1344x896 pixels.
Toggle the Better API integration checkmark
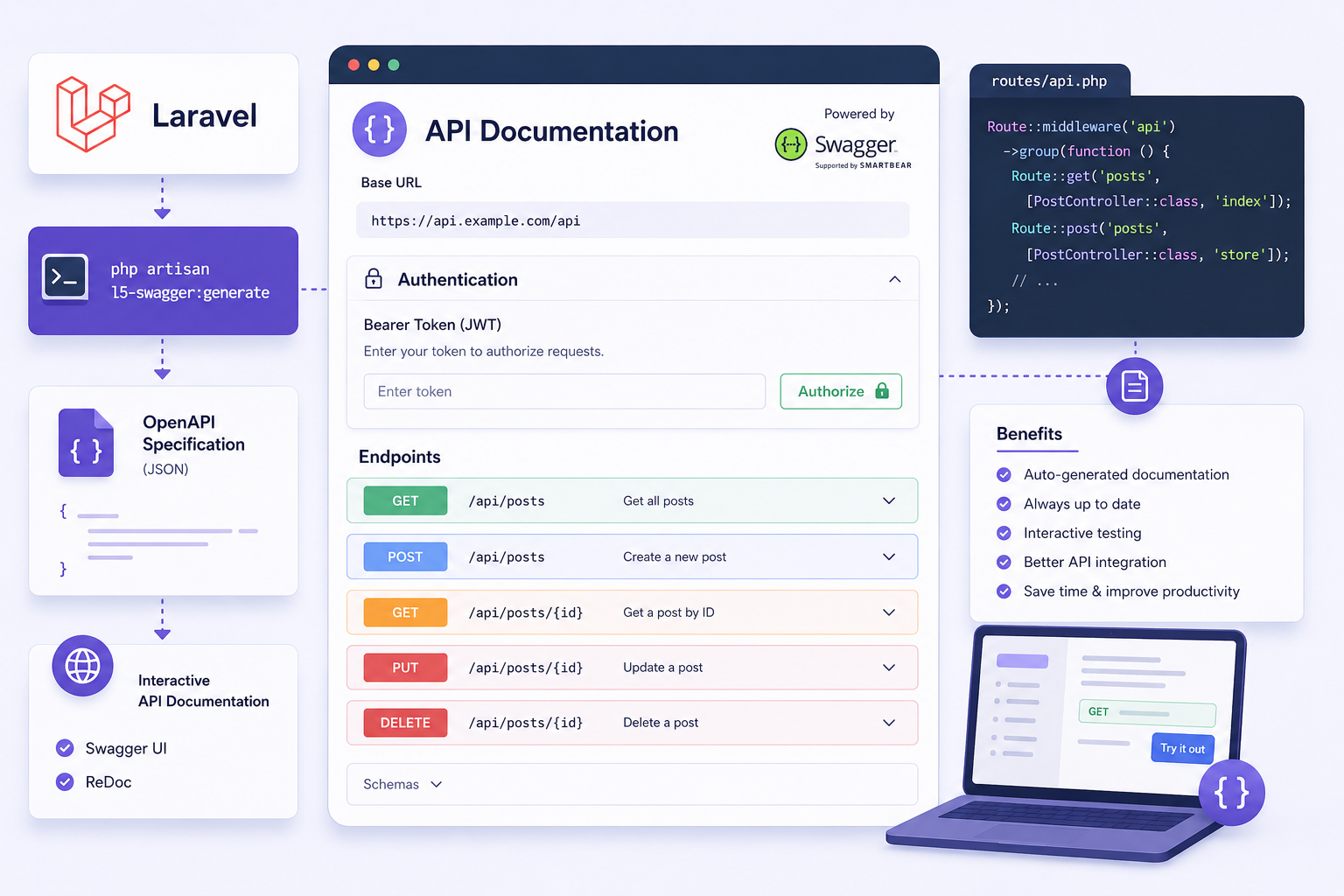point(1004,562)
